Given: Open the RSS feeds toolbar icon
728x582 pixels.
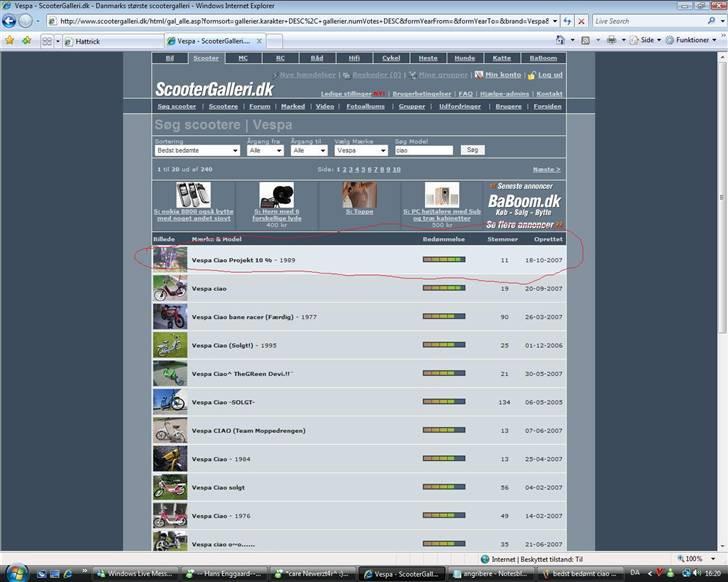Looking at the screenshot, I should (585, 40).
